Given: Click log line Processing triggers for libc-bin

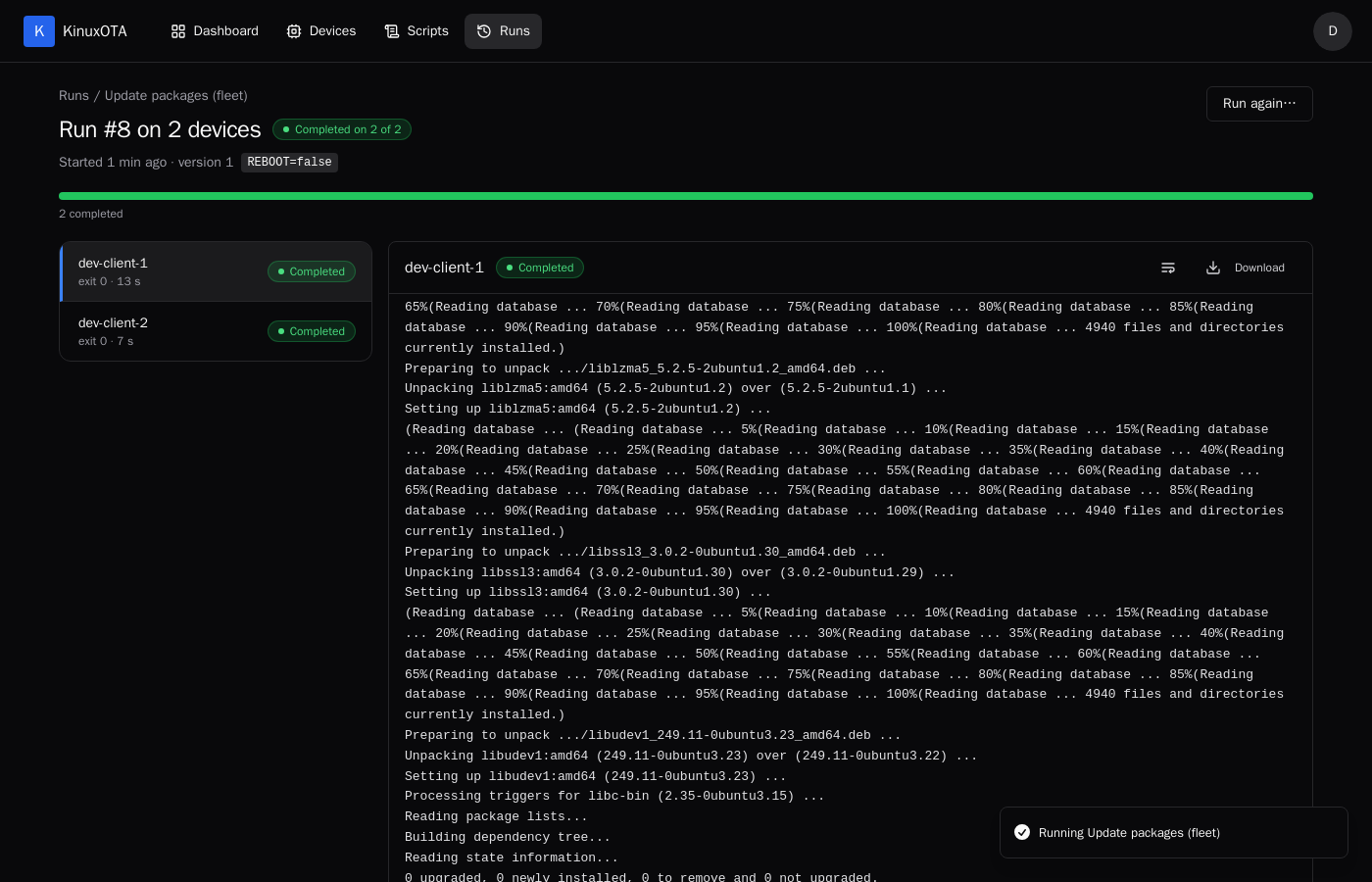Looking at the screenshot, I should click(614, 796).
